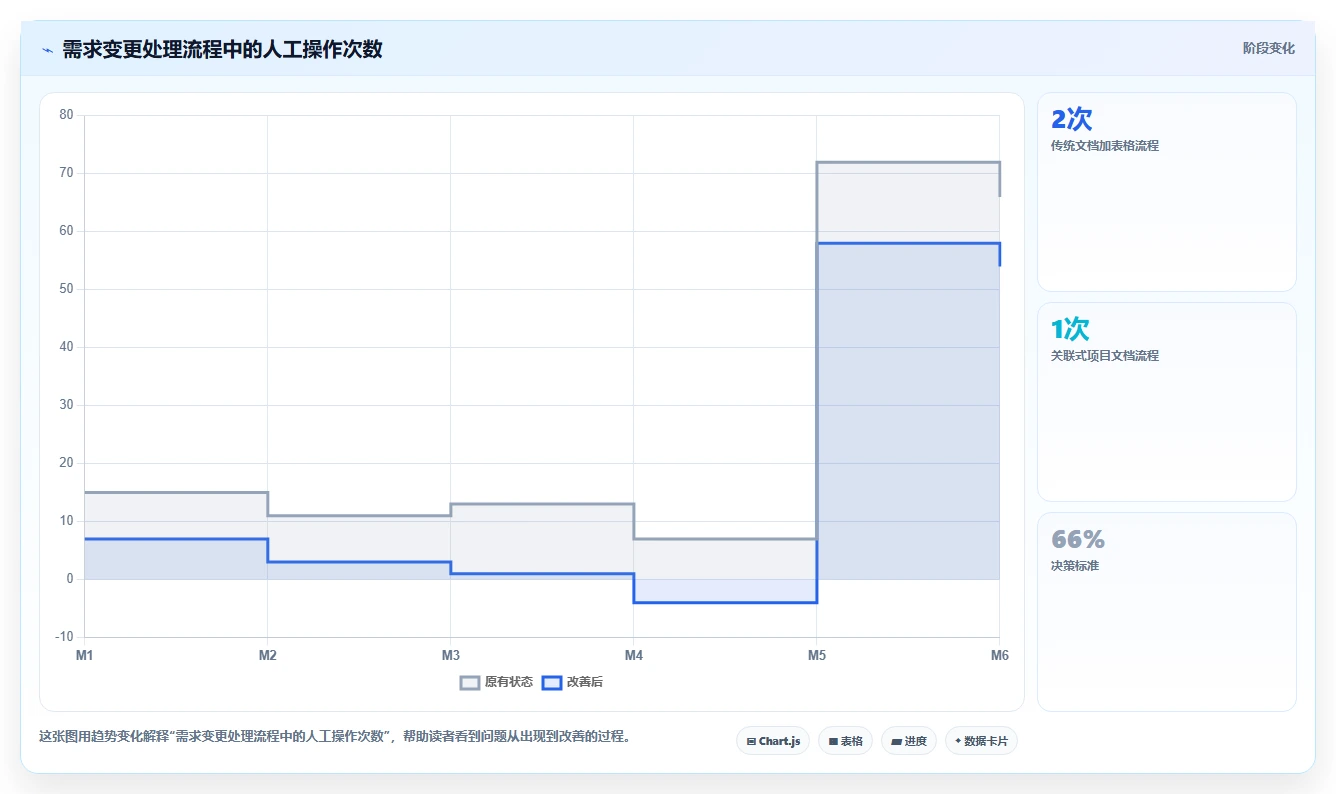Select the 数据卡片 tag
This screenshot has width=1336, height=794.
click(x=981, y=741)
